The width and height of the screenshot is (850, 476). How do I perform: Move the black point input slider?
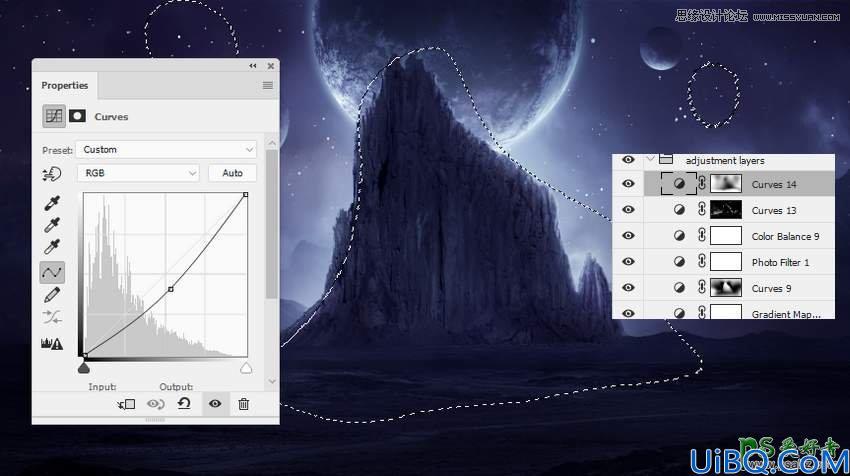point(83,369)
